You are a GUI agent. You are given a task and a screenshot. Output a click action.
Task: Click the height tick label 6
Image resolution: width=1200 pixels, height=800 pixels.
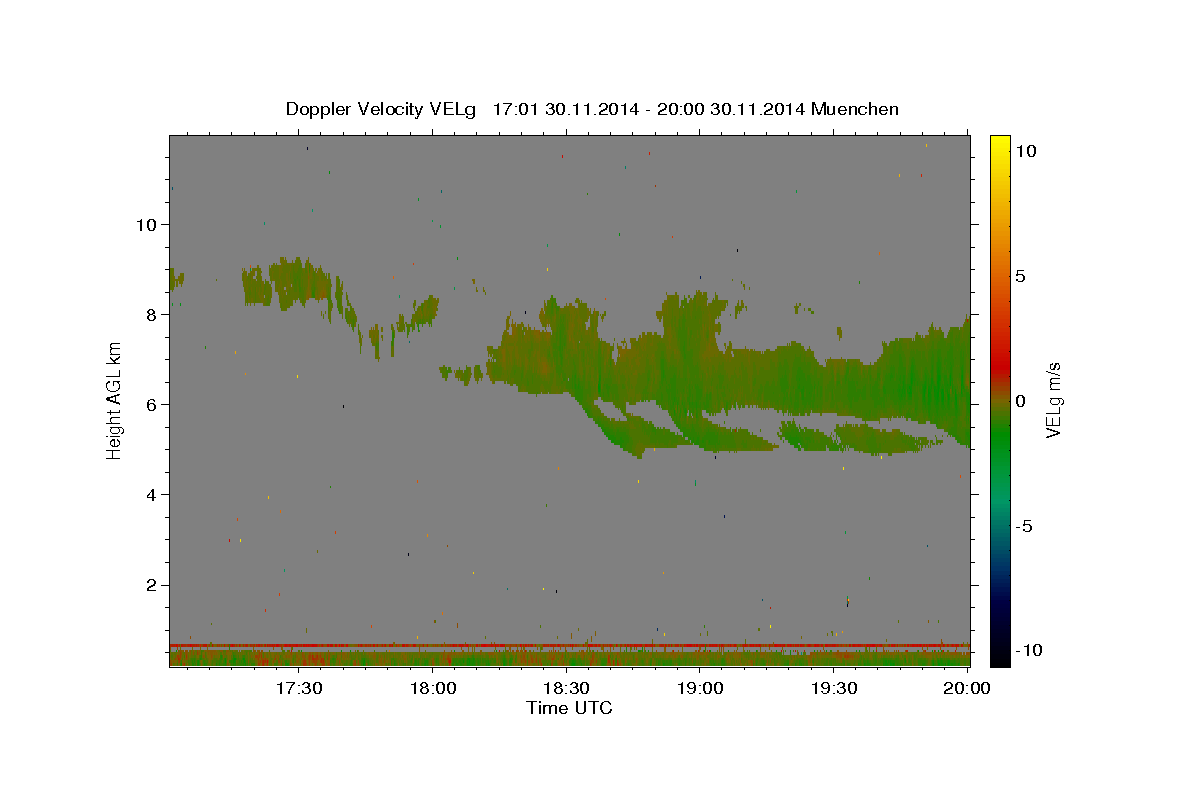(x=151, y=404)
